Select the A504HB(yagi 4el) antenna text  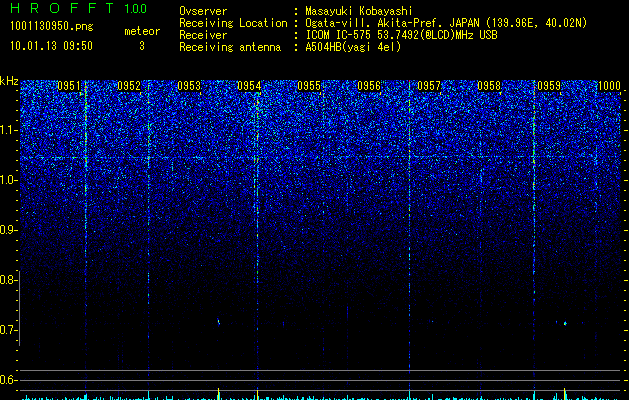point(353,47)
